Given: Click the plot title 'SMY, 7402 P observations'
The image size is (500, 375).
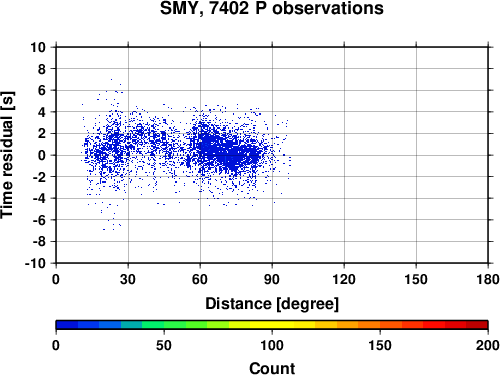Looking at the screenshot, I should coord(272,9).
